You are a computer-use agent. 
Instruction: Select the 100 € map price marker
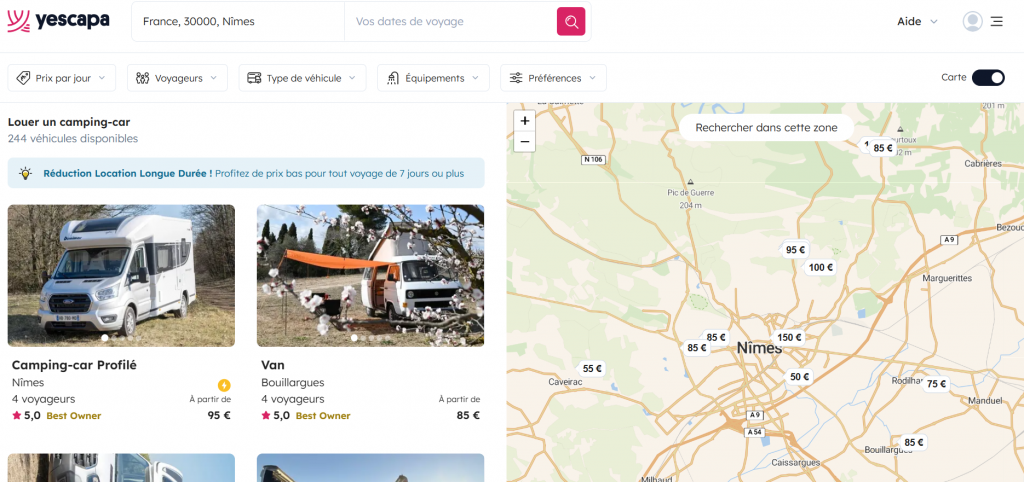pos(821,267)
